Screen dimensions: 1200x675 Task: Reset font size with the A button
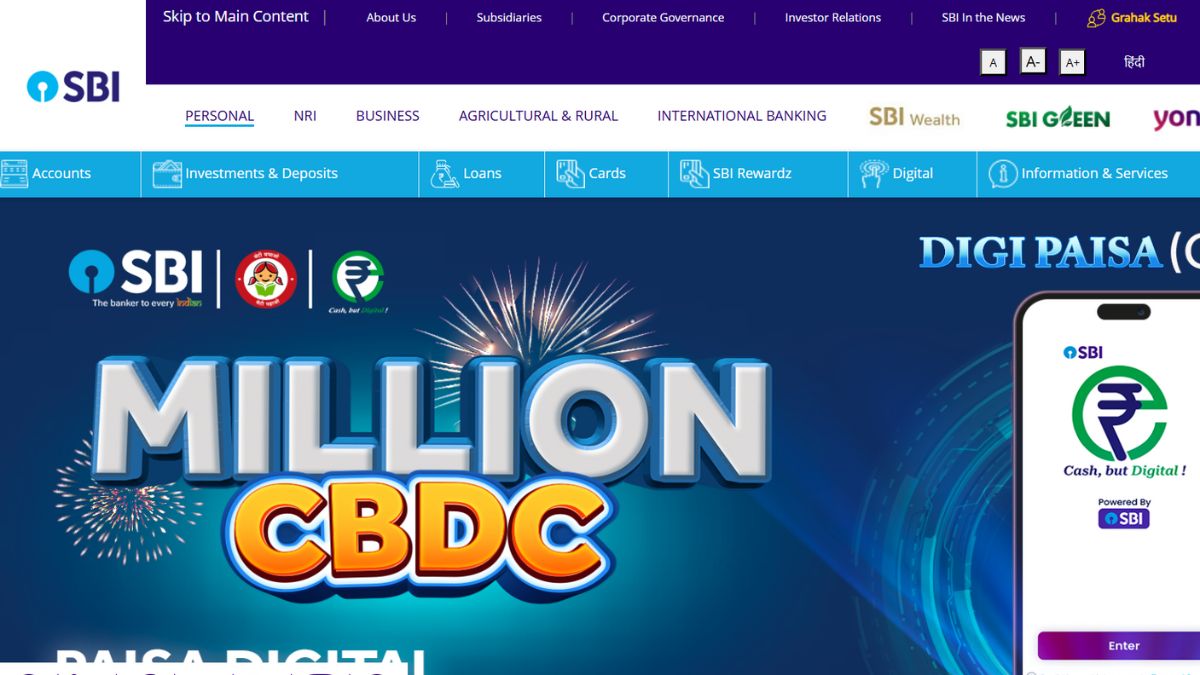pyautogui.click(x=993, y=62)
